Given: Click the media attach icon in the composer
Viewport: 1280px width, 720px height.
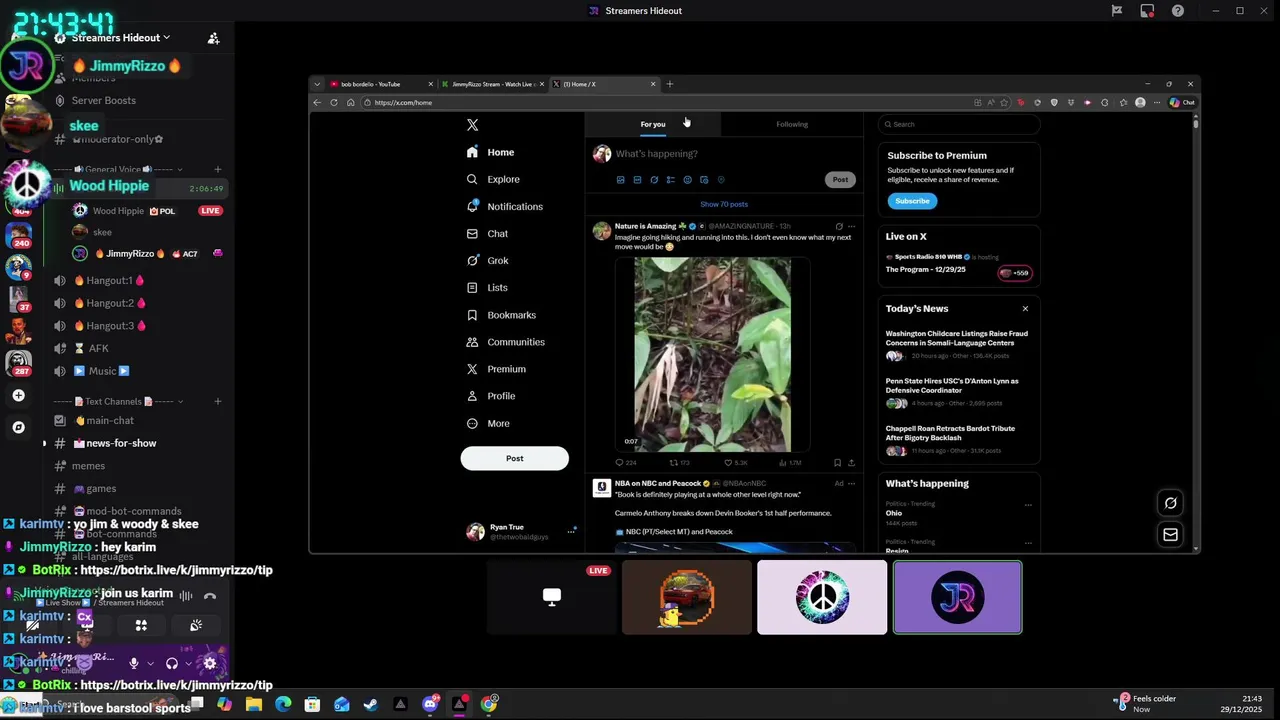Looking at the screenshot, I should (x=620, y=180).
